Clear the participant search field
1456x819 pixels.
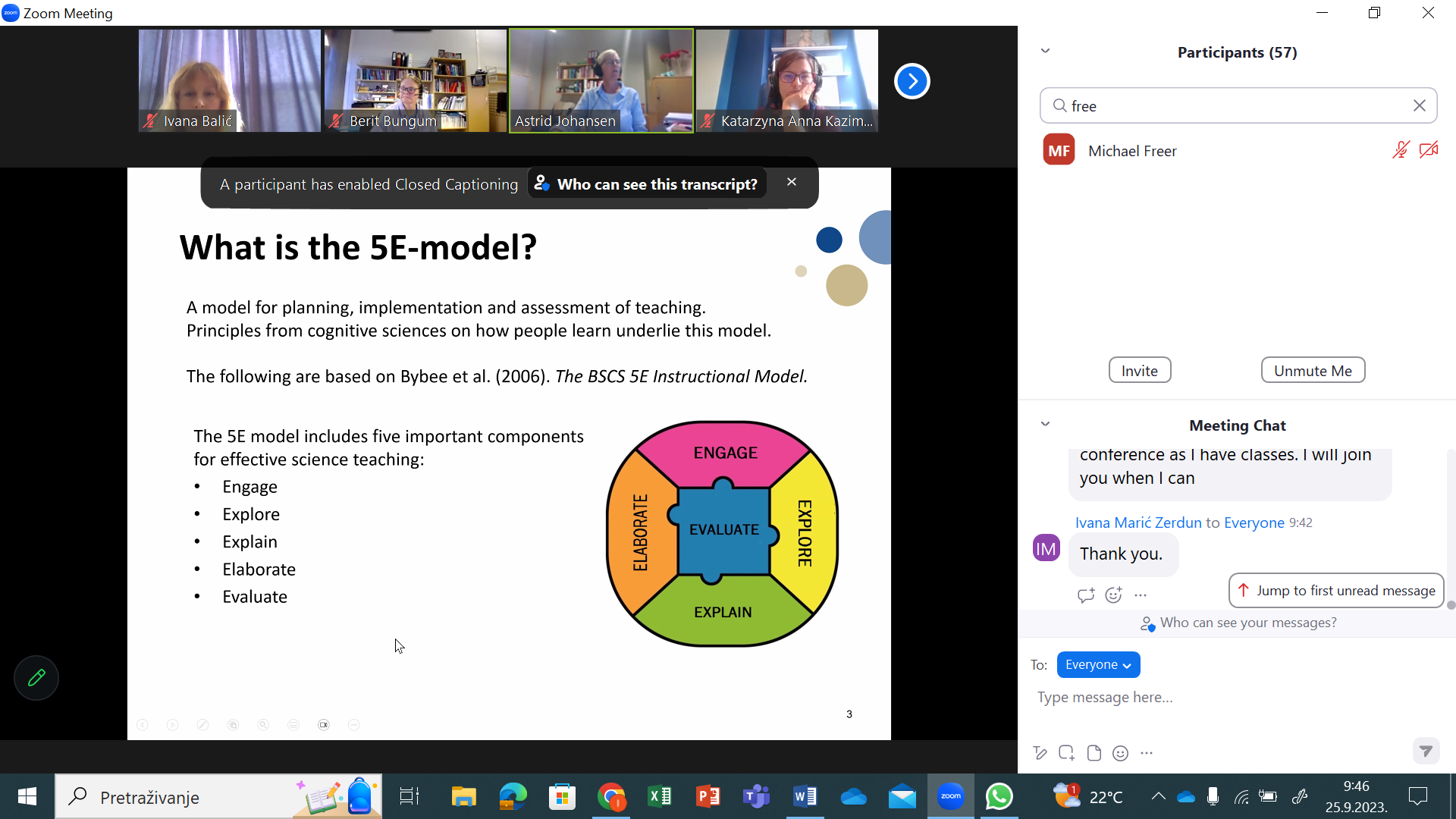click(1420, 105)
